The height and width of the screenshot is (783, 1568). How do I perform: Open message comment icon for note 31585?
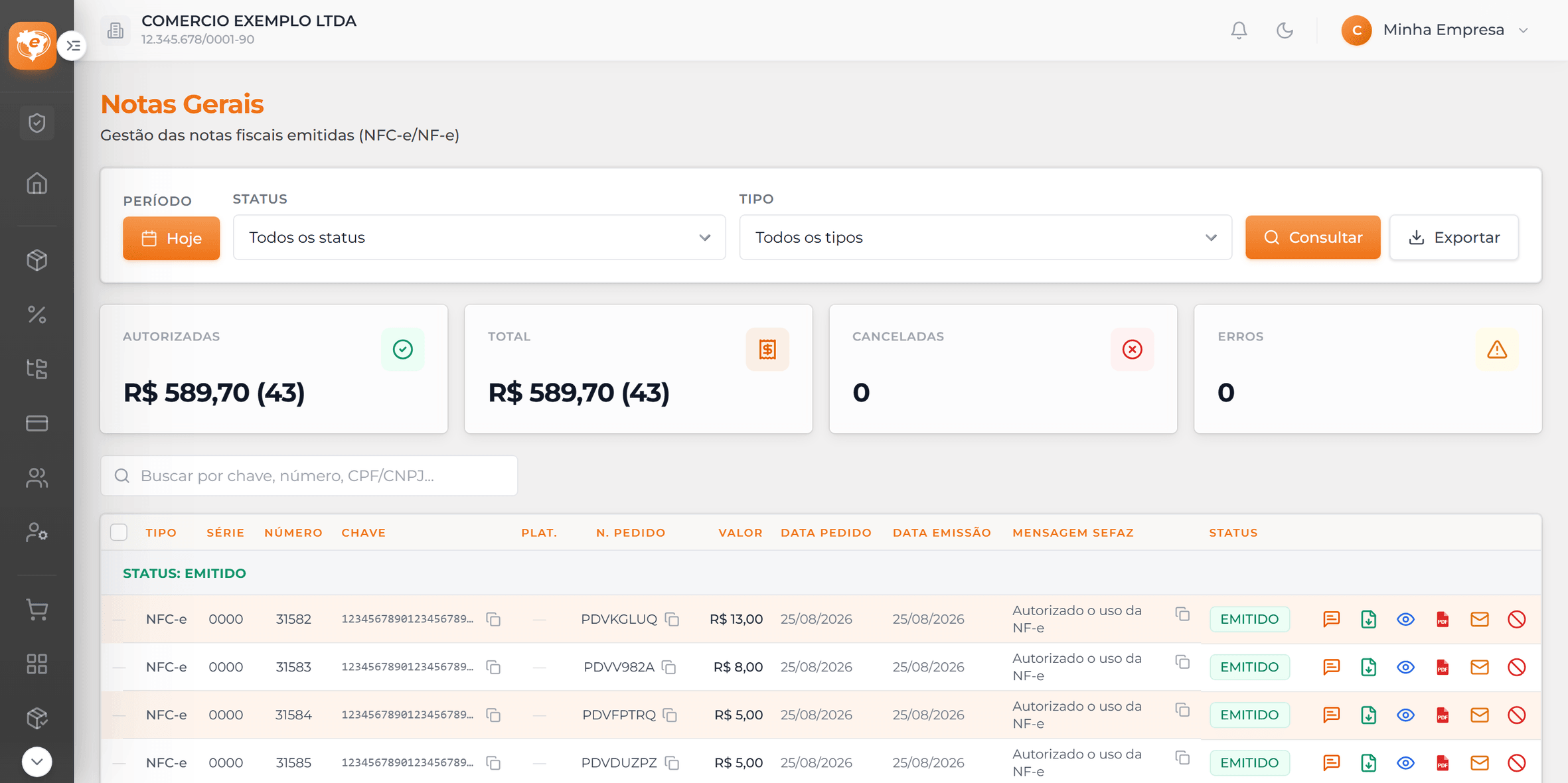click(x=1331, y=762)
